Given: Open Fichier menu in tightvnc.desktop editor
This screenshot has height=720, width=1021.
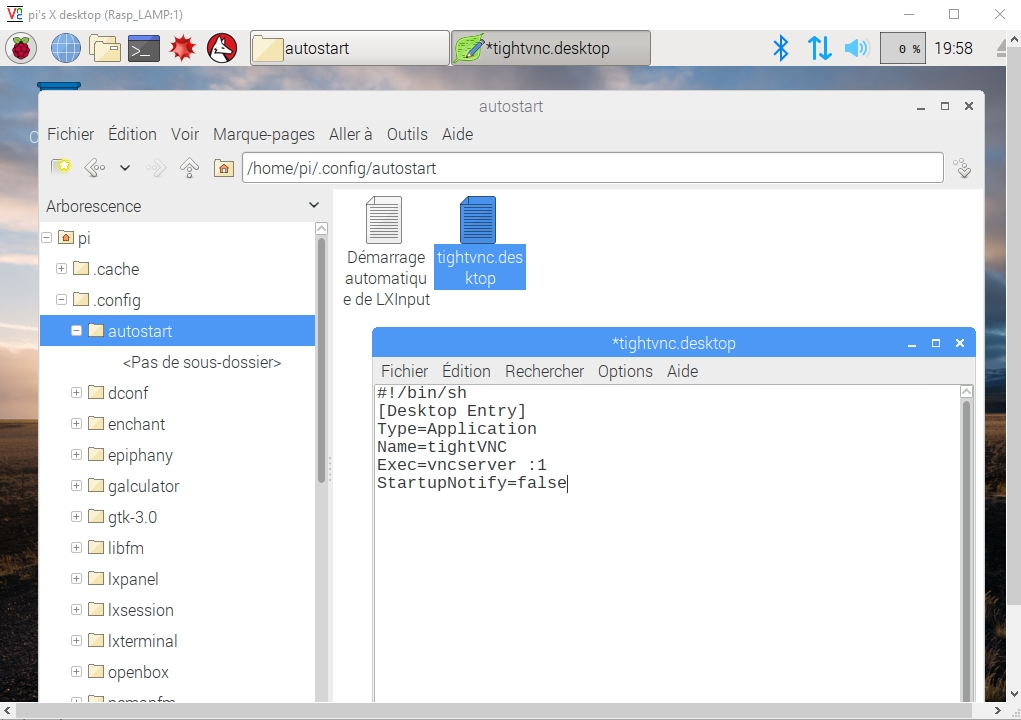Looking at the screenshot, I should 404,371.
